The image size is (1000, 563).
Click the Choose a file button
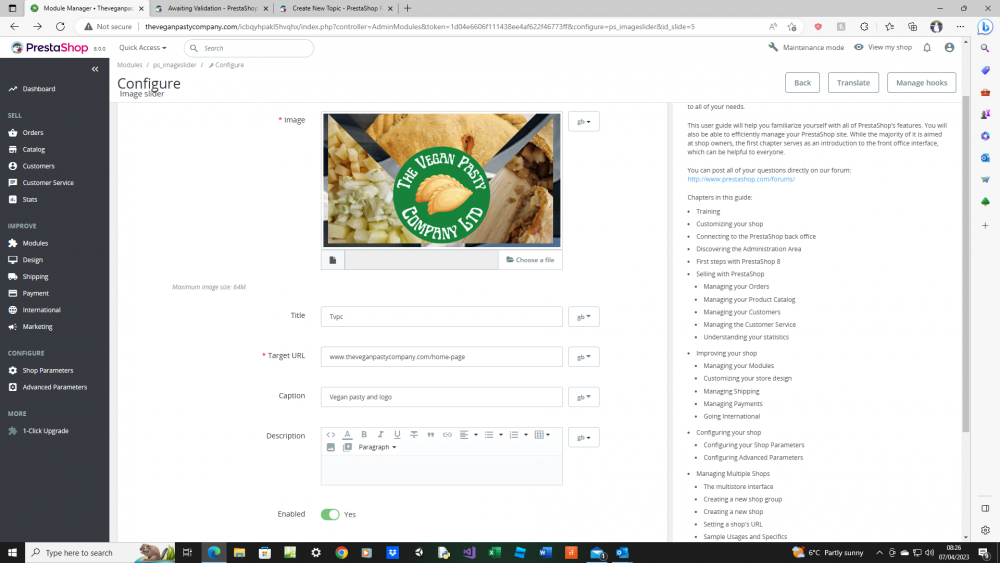tap(530, 260)
